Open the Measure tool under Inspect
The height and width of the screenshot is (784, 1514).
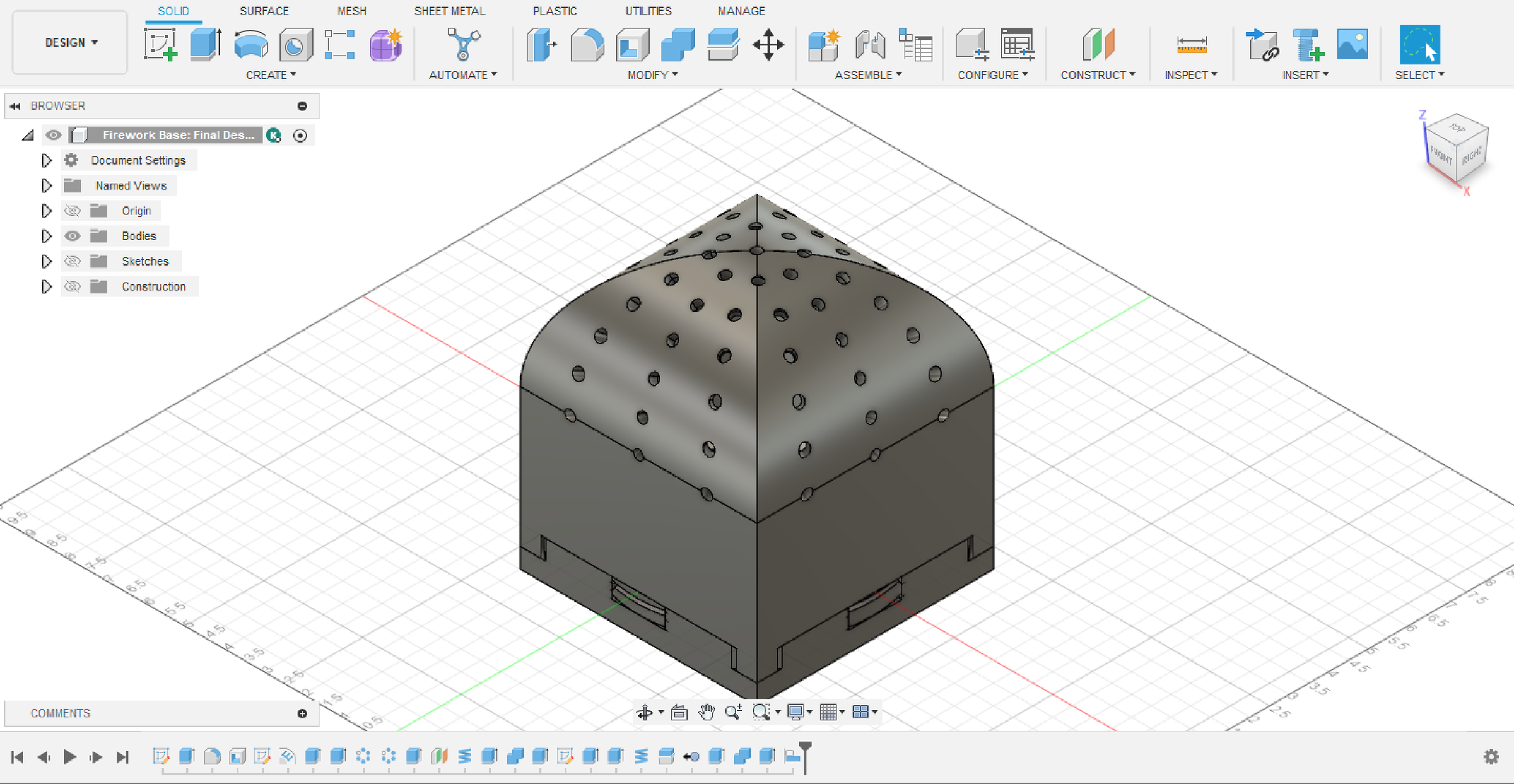(1191, 45)
